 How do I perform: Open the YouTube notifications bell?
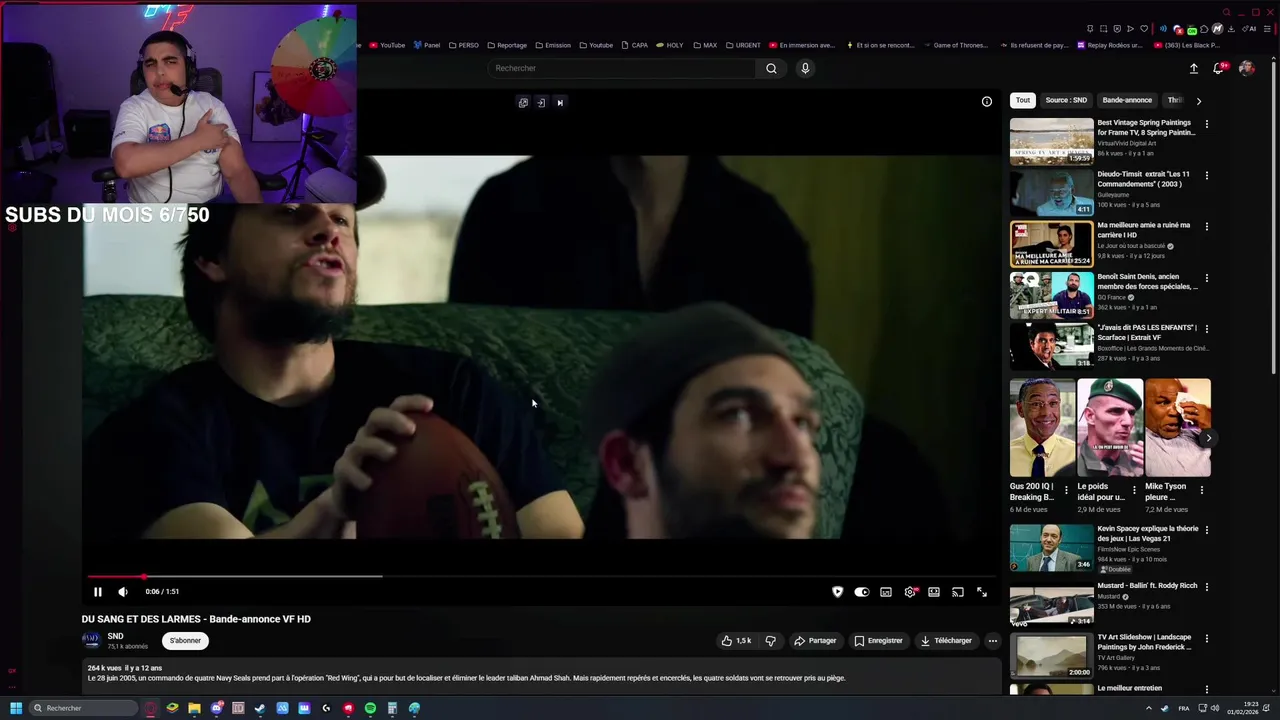1219,68
